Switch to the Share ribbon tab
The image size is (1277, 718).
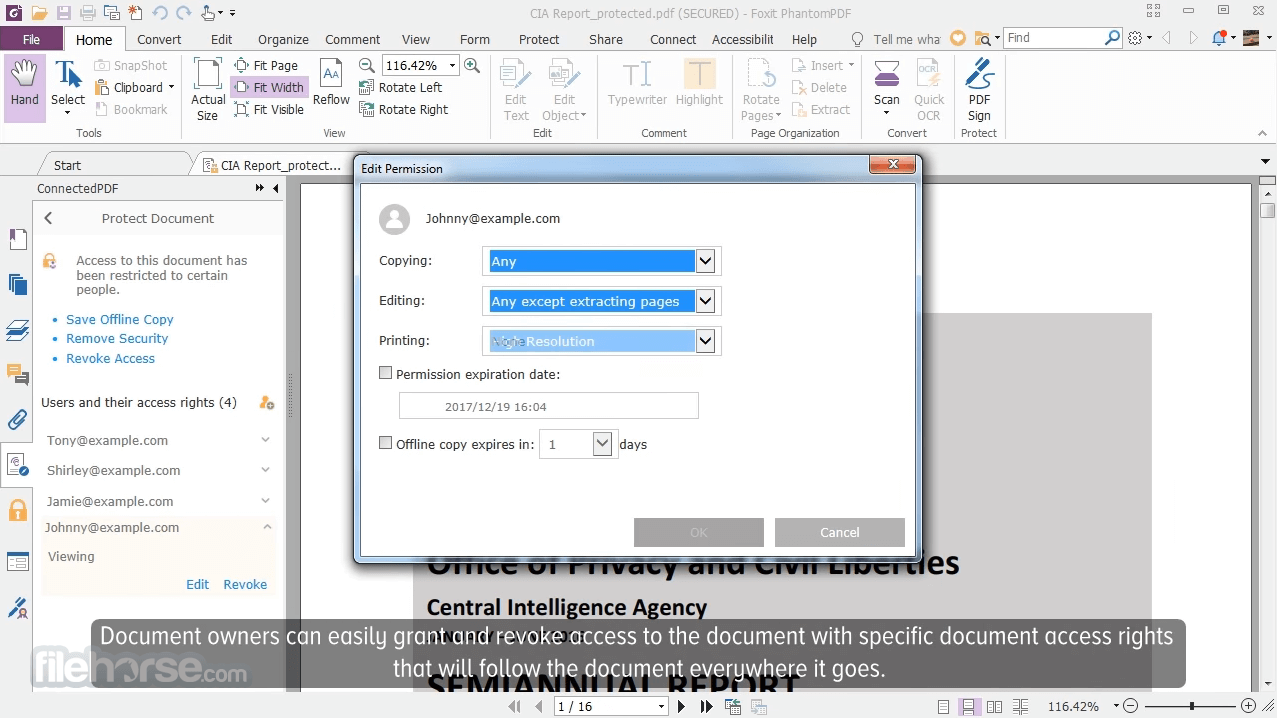coord(606,39)
